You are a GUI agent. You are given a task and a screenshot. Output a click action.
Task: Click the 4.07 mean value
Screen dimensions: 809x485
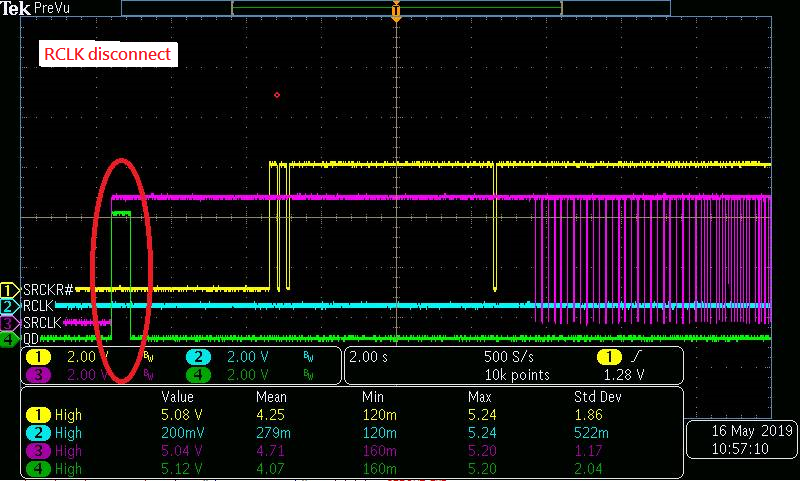(270, 469)
